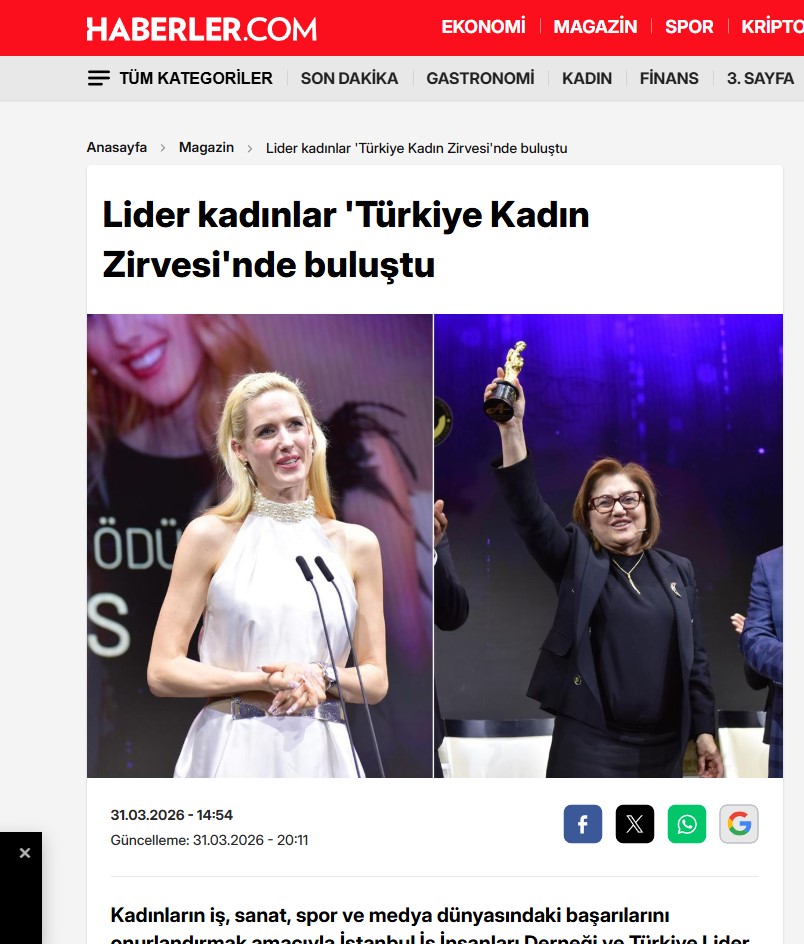This screenshot has width=804, height=944.
Task: Go to SON DAKİKA news
Action: tap(349, 78)
